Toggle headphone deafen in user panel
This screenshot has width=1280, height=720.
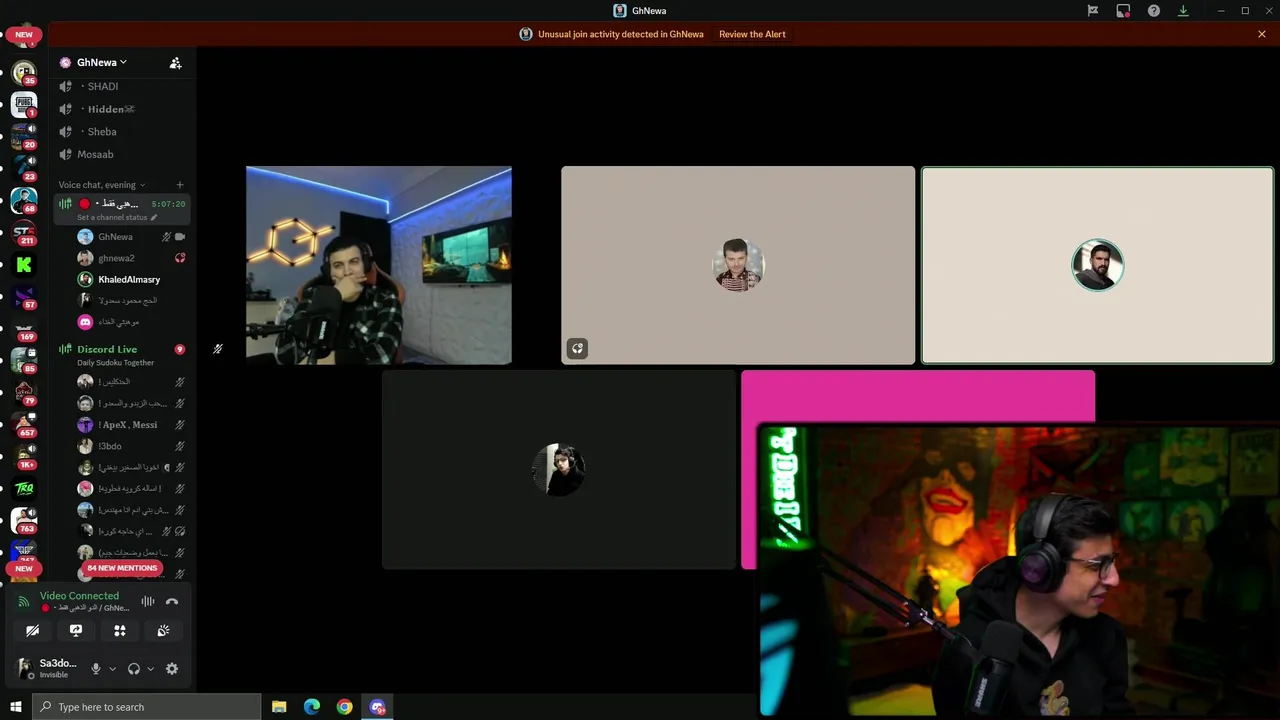click(x=134, y=669)
